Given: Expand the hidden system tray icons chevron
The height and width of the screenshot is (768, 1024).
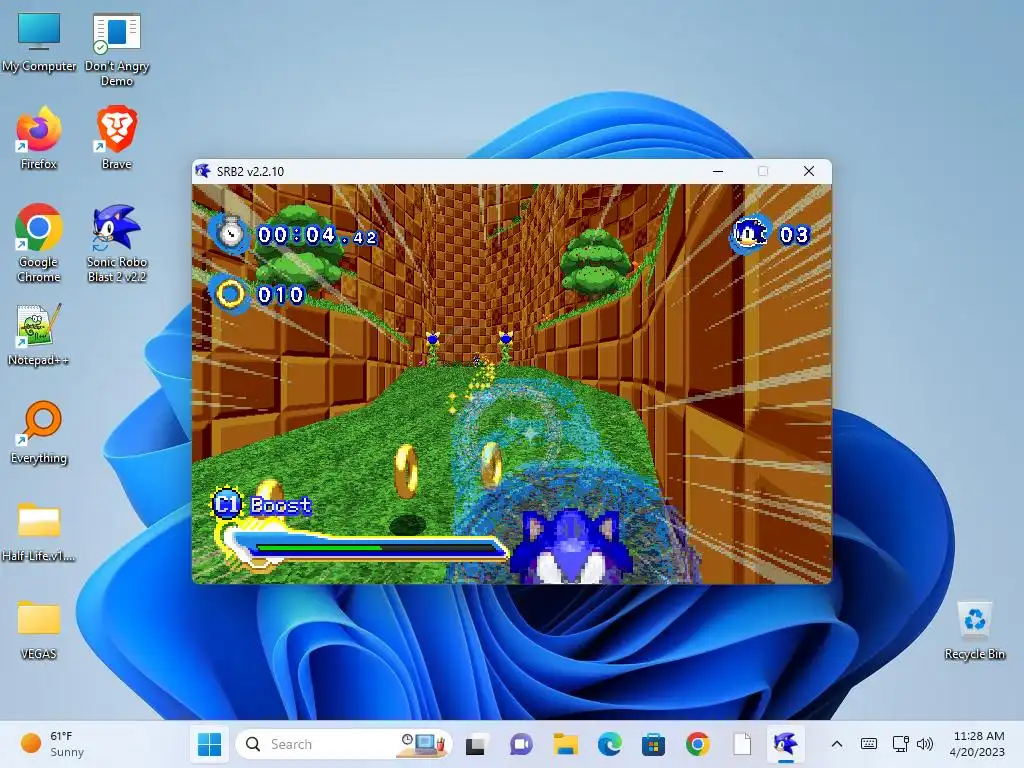Looking at the screenshot, I should click(x=837, y=744).
